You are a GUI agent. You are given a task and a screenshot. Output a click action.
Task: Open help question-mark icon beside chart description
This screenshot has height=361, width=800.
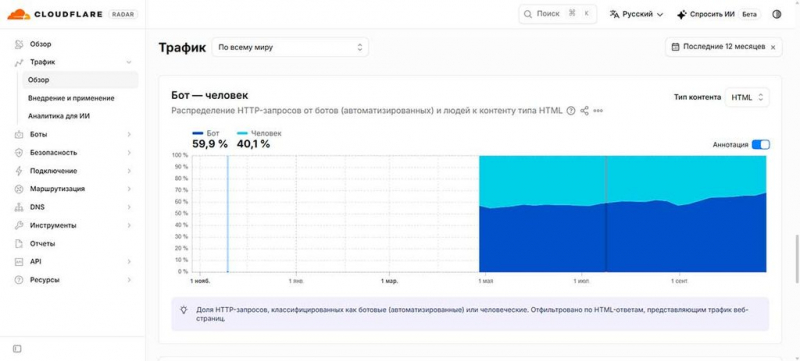(571, 111)
